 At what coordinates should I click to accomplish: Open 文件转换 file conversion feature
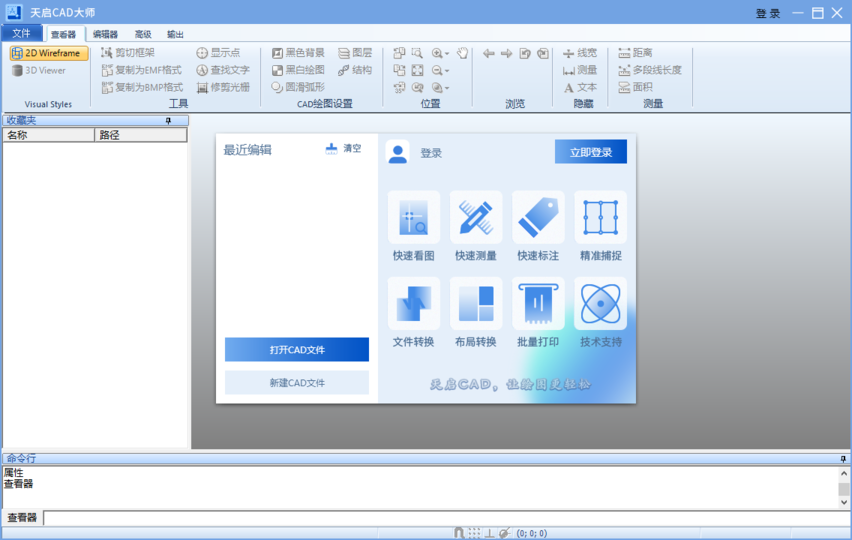414,312
